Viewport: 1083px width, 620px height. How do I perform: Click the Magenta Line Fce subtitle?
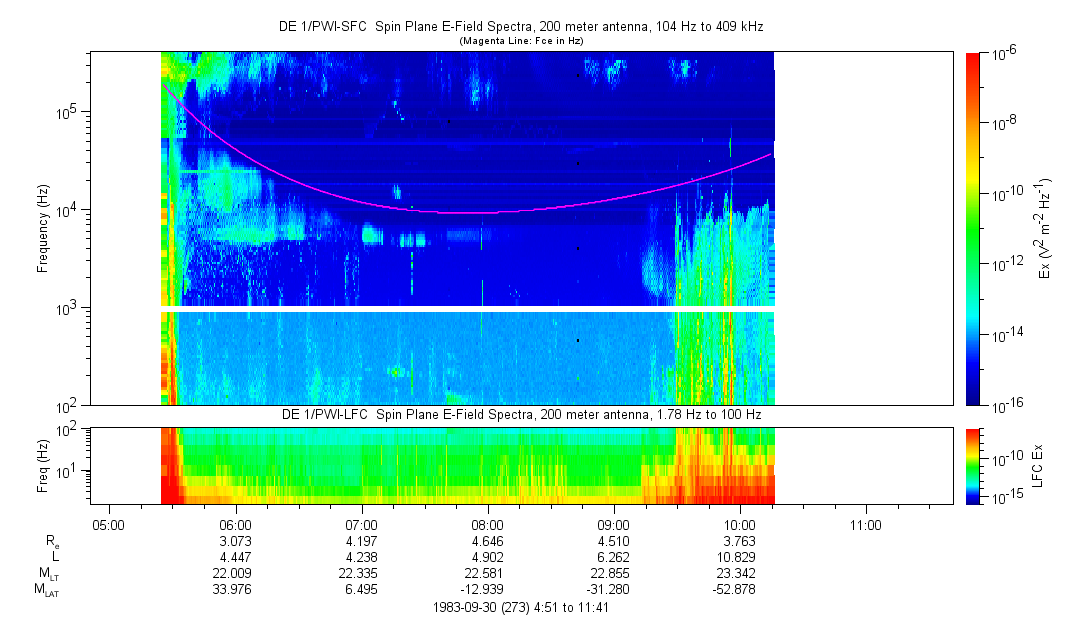point(520,41)
